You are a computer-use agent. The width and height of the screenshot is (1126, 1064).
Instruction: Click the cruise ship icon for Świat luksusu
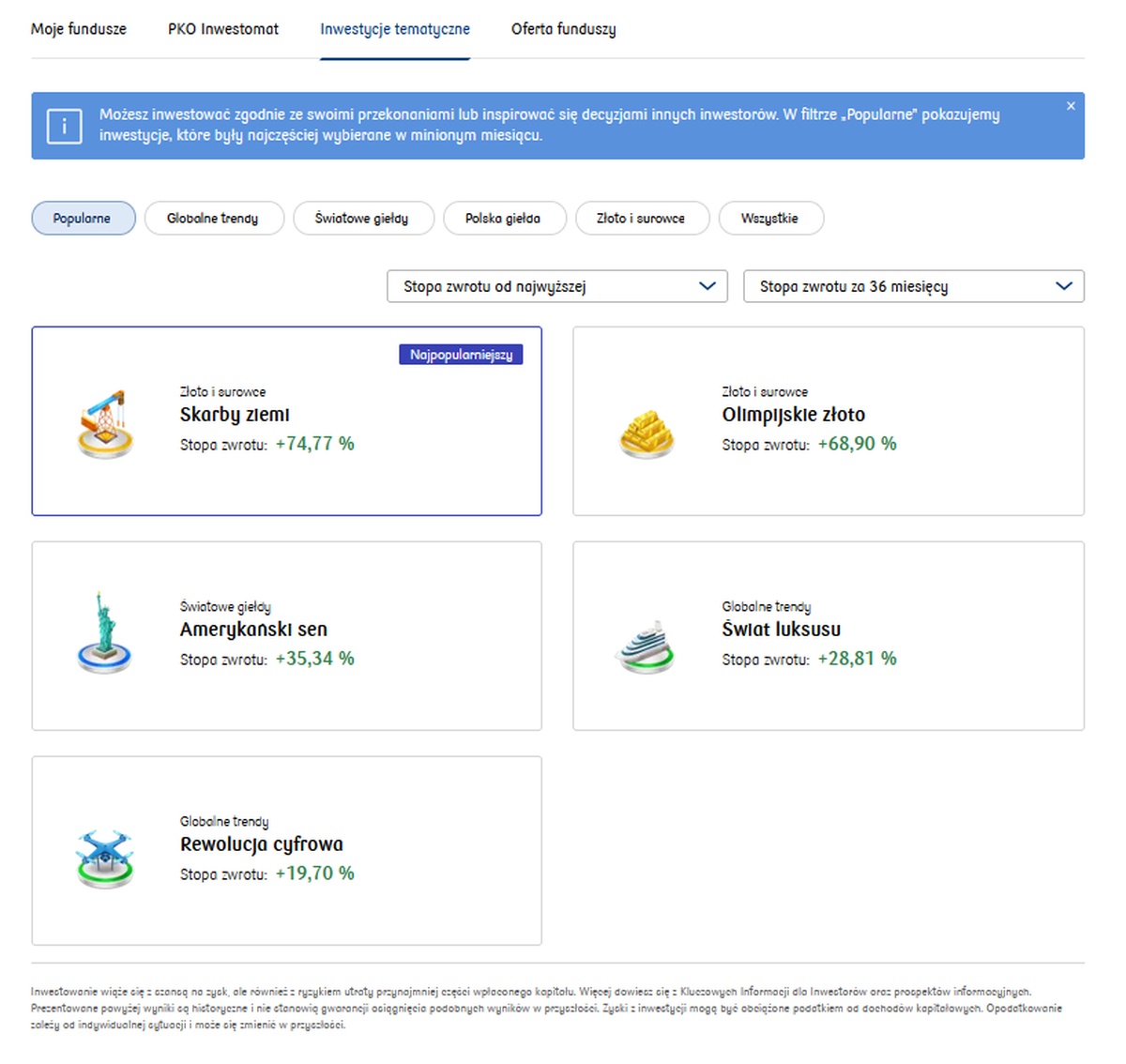(x=646, y=646)
